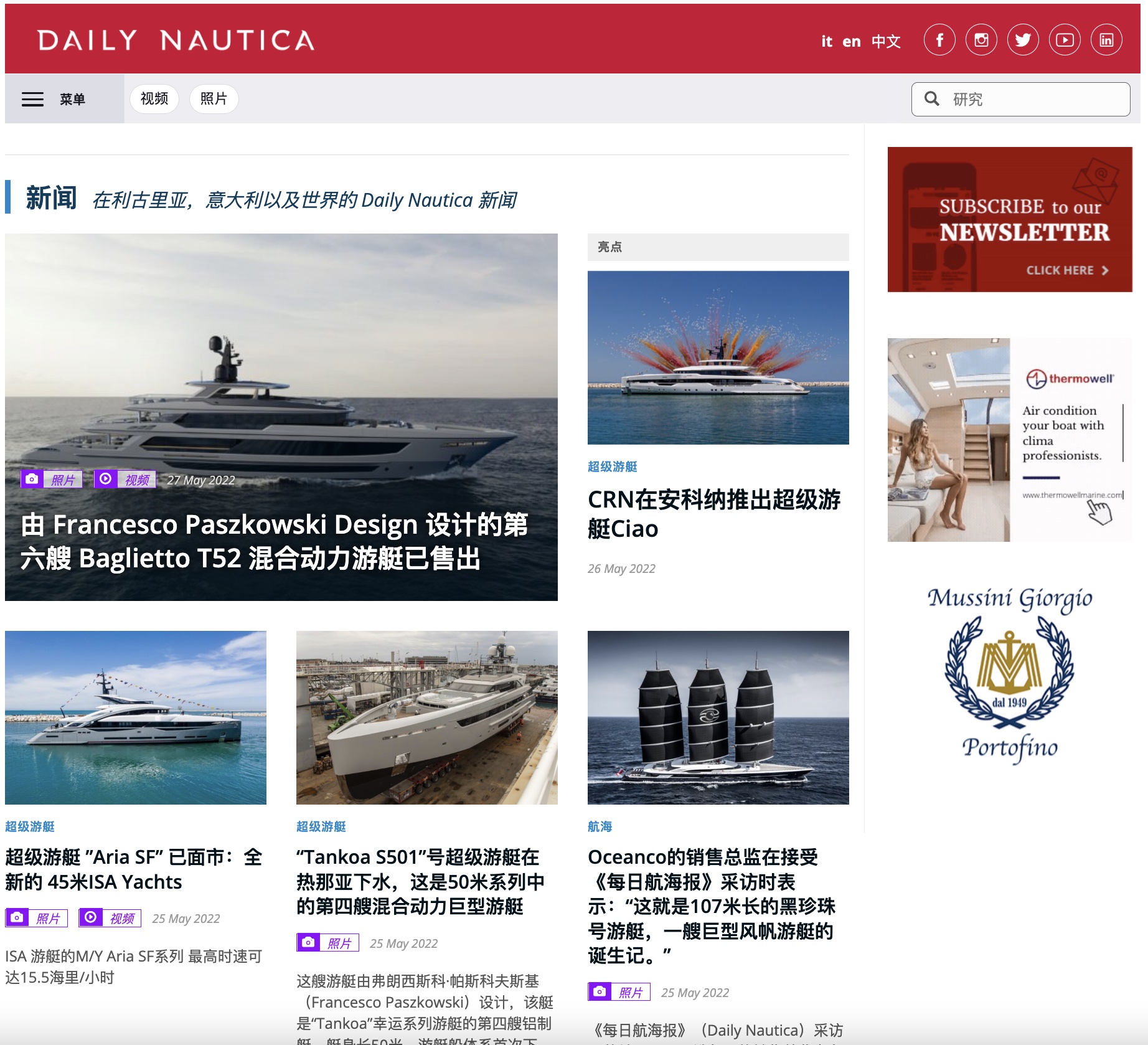Open the Twitter social icon

pyautogui.click(x=1023, y=40)
